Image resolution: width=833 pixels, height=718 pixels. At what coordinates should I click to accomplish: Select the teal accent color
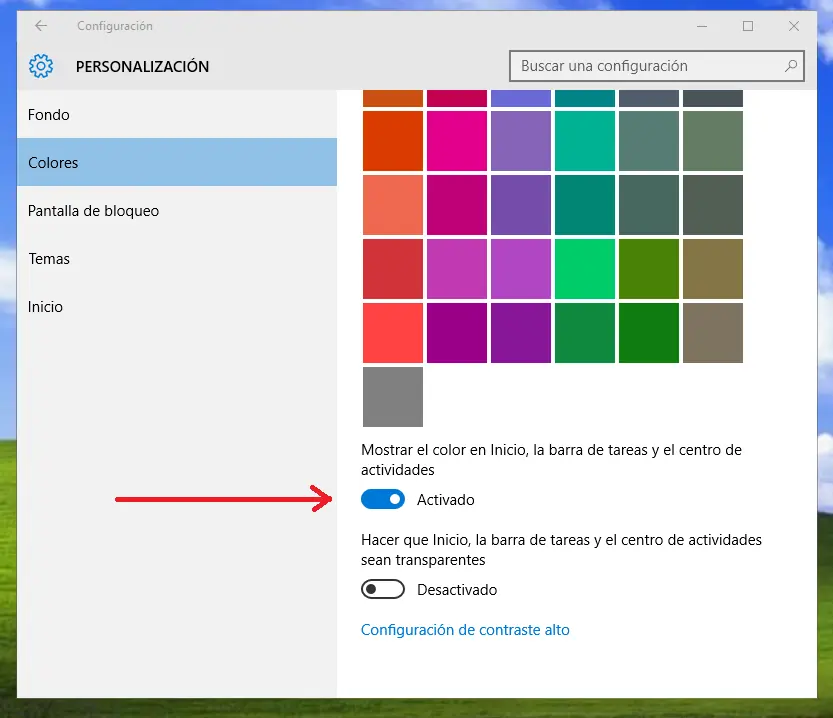click(x=584, y=140)
